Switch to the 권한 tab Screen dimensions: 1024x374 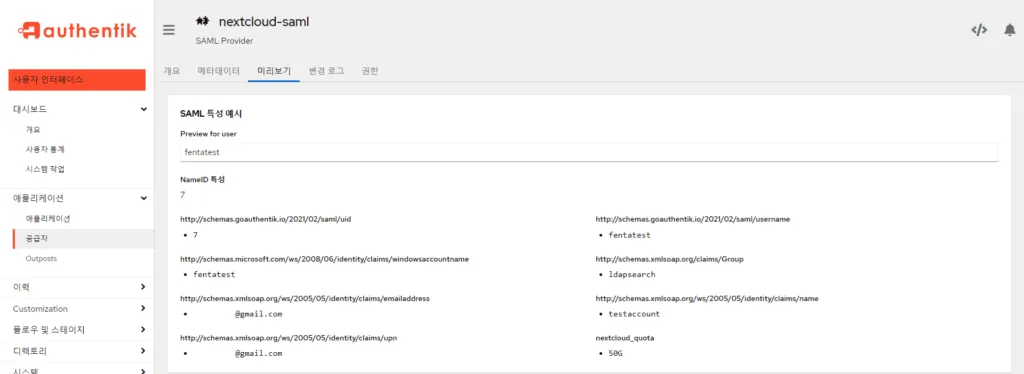tap(370, 70)
